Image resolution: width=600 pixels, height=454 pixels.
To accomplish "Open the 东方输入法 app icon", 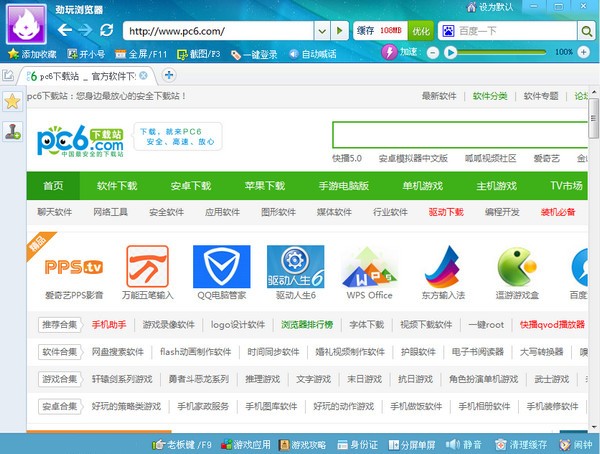I will tap(443, 267).
